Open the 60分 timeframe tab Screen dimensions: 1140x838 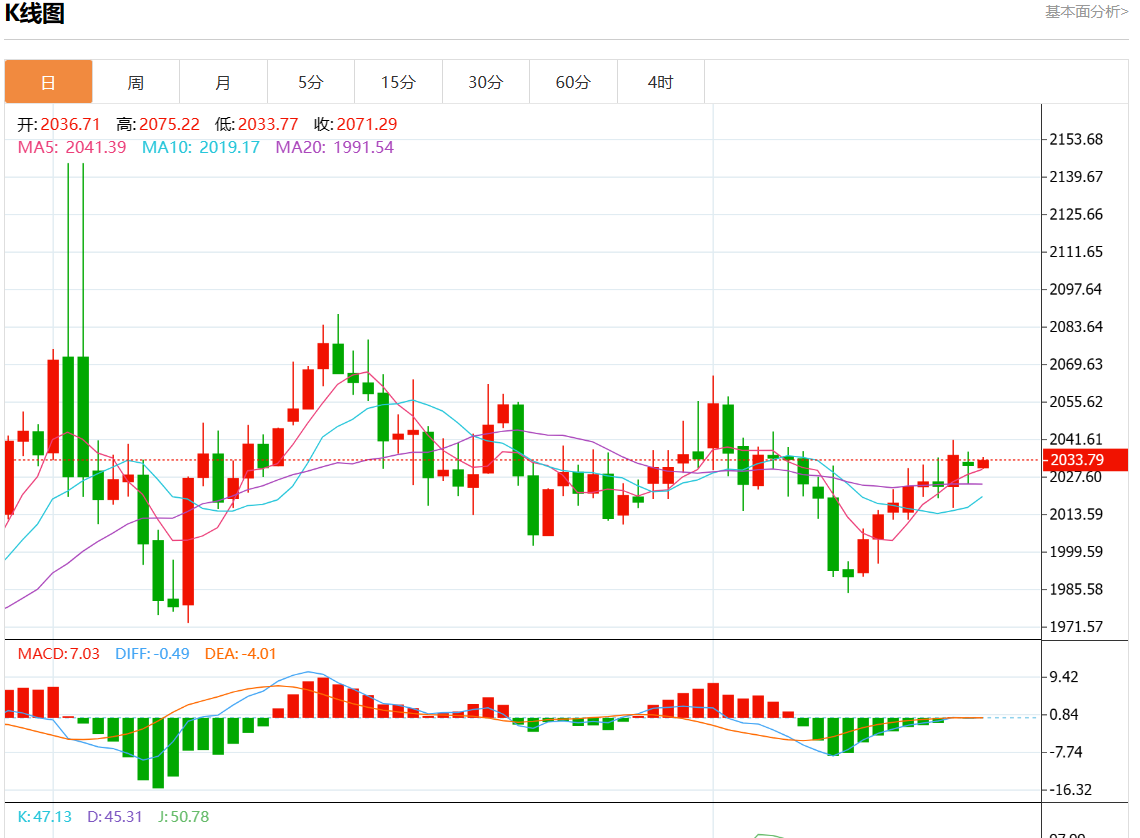(573, 82)
